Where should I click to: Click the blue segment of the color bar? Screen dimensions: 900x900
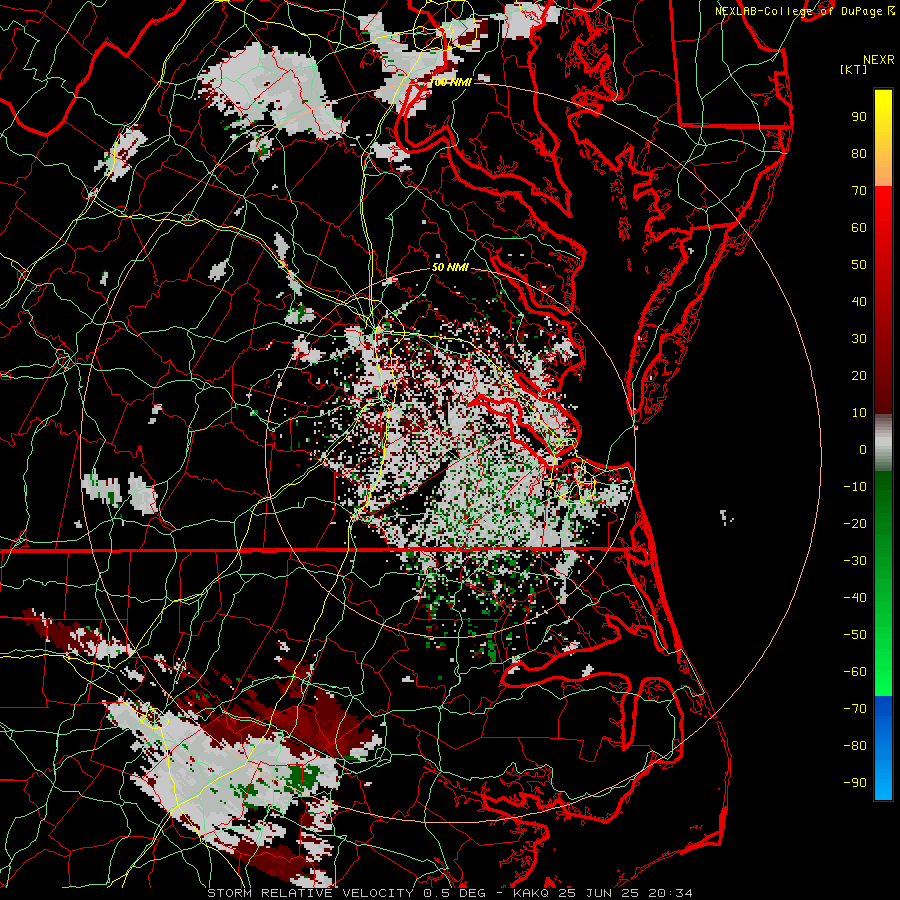pos(883,747)
